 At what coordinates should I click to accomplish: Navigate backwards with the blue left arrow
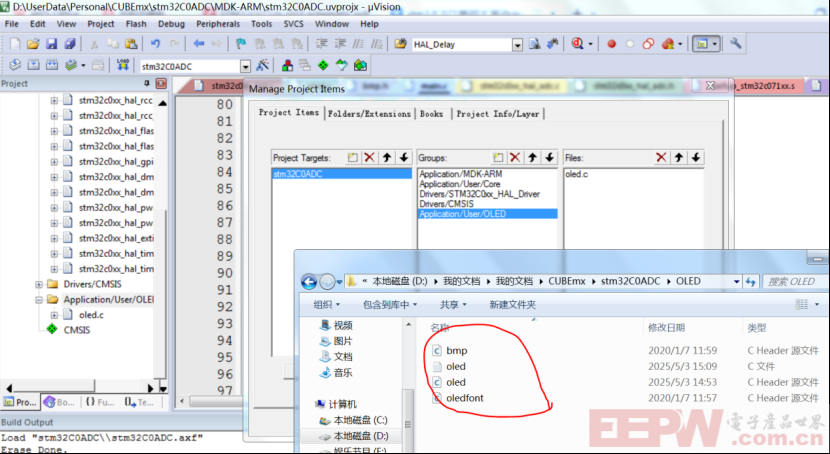point(199,44)
